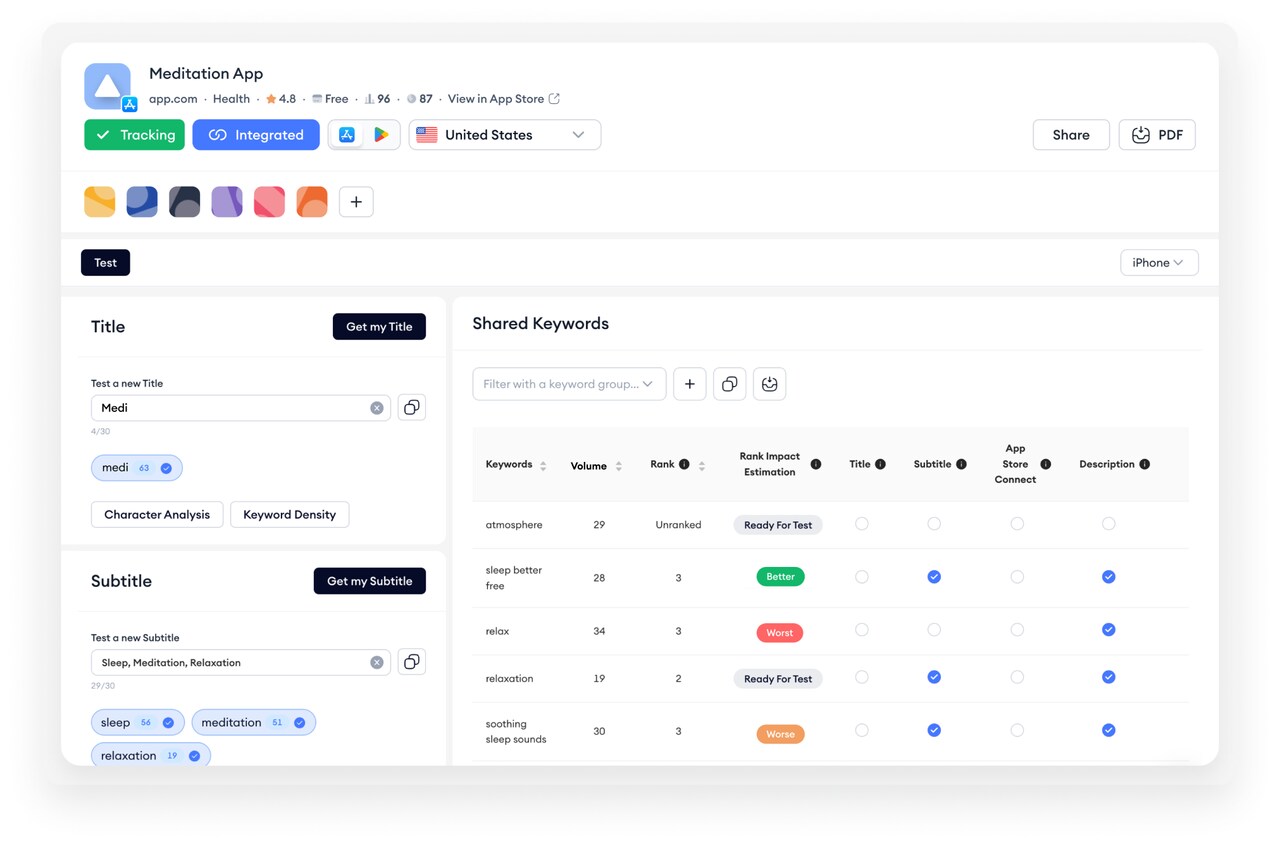
Task: Clear the Subtitle input with the X icon
Action: click(377, 662)
